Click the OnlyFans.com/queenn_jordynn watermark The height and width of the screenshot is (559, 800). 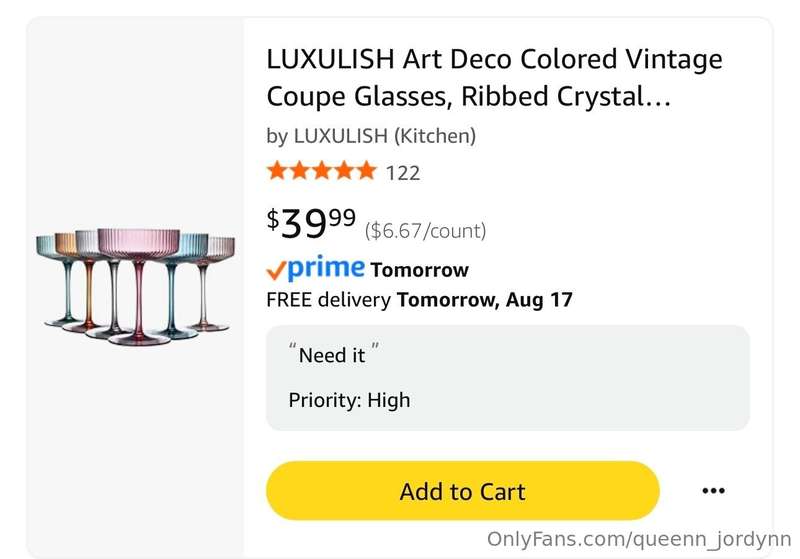coord(639,539)
